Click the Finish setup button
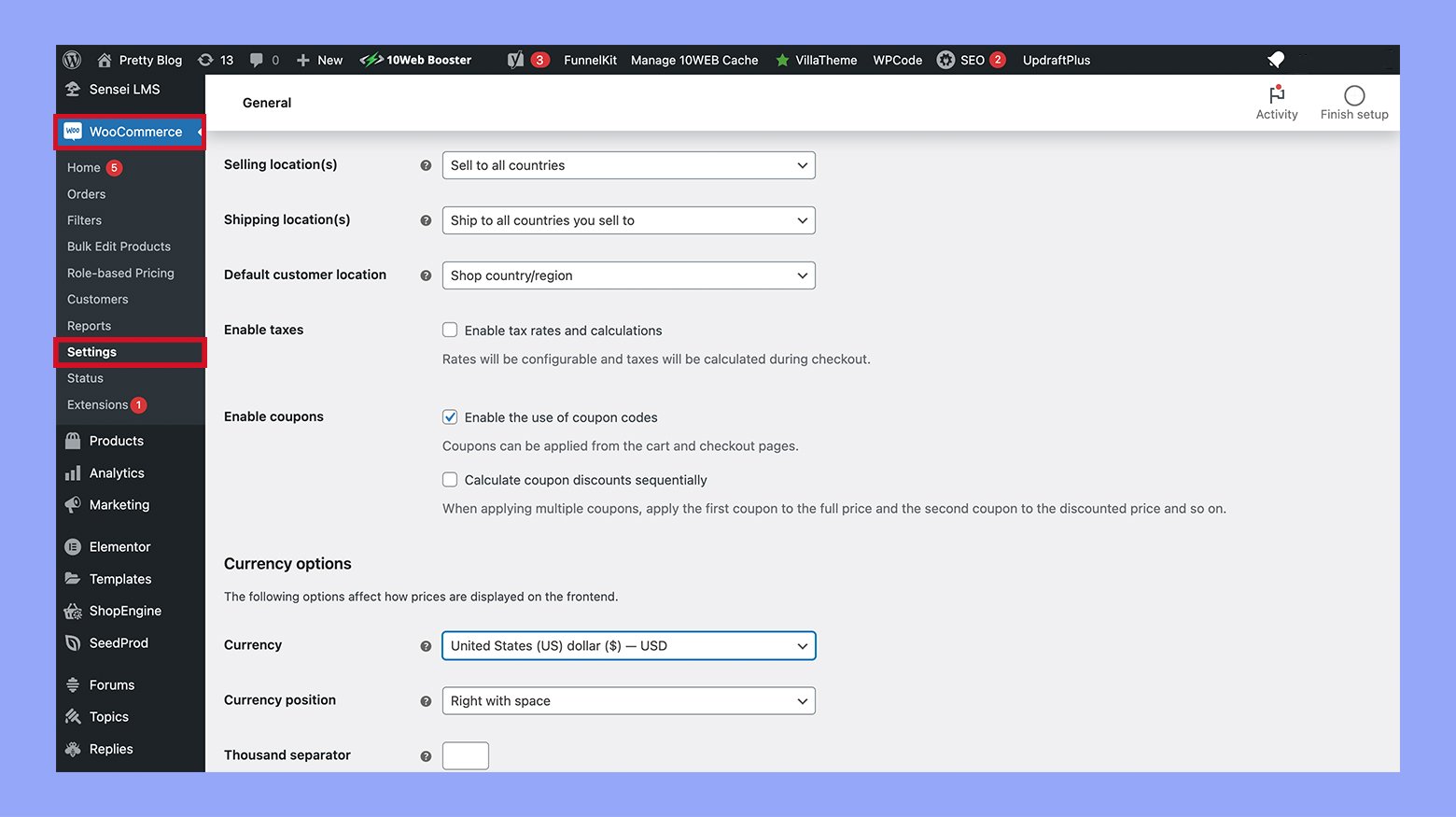1456x817 pixels. pyautogui.click(x=1353, y=102)
